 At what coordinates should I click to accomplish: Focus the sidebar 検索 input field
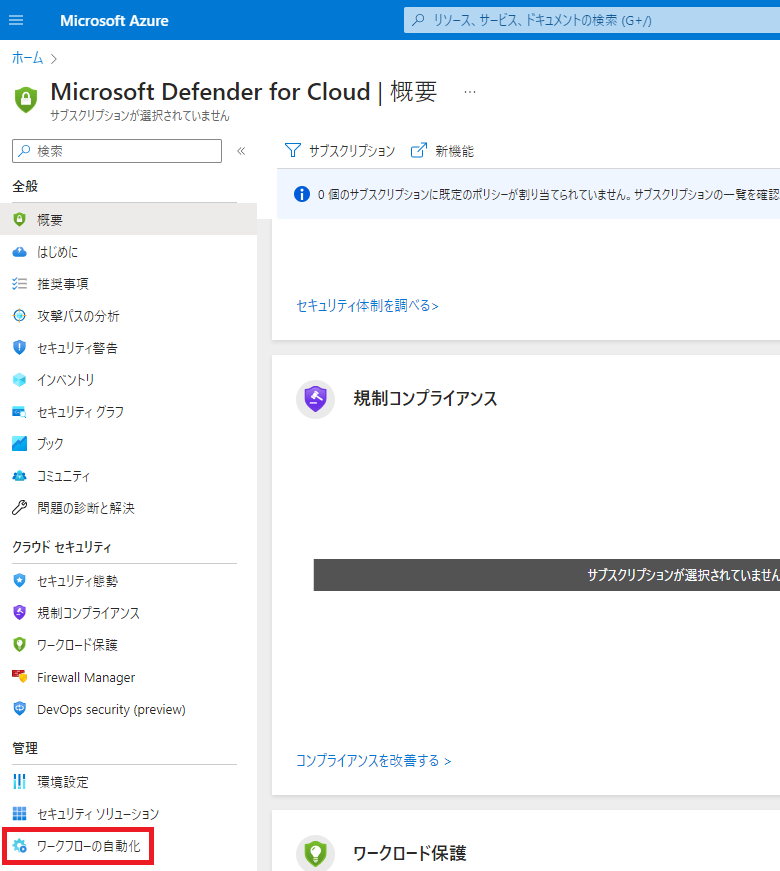tap(117, 151)
